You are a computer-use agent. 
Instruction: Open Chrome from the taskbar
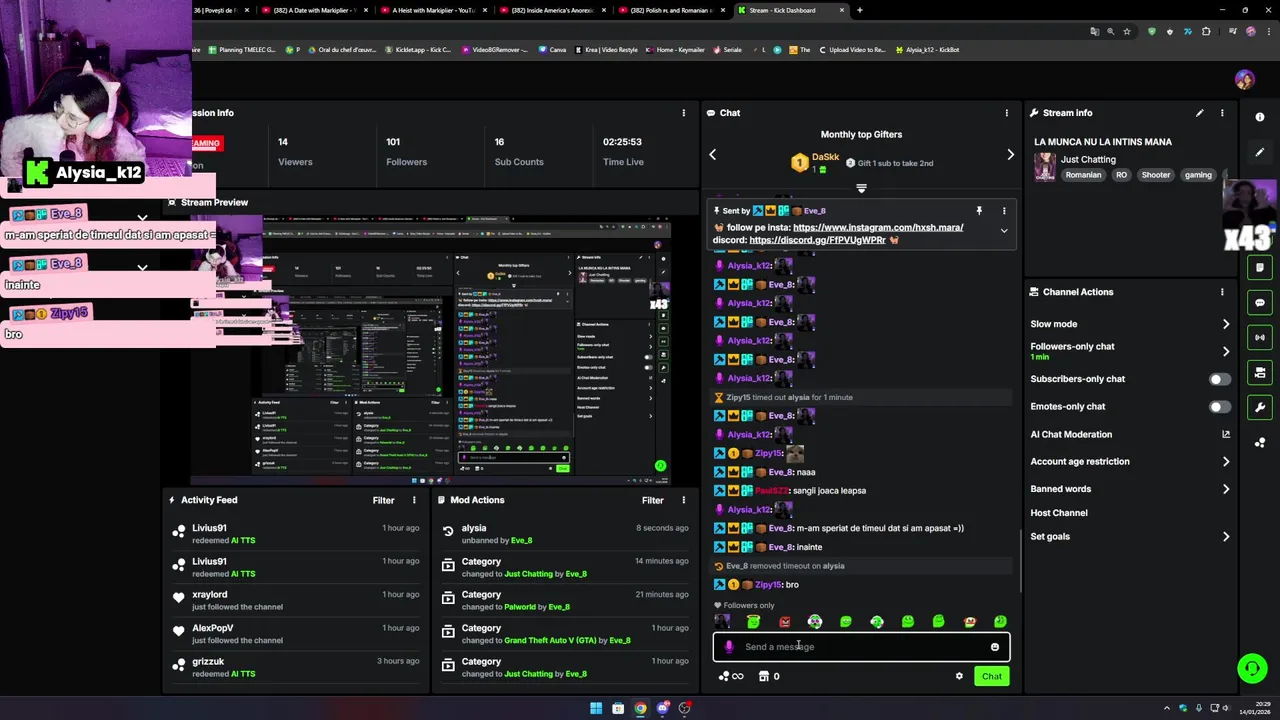[640, 708]
